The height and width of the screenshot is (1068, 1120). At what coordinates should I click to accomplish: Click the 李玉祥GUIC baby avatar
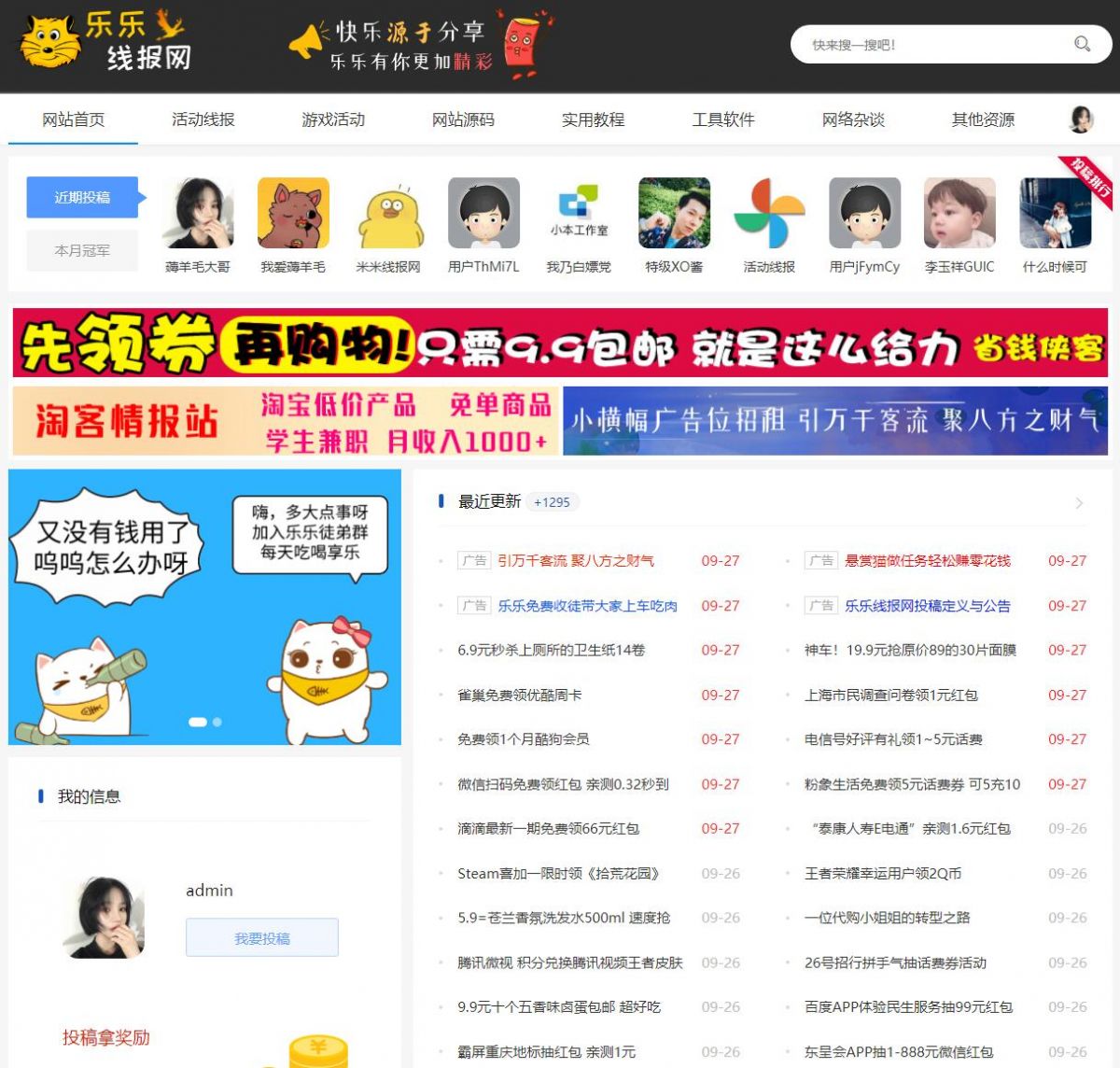[x=959, y=212]
